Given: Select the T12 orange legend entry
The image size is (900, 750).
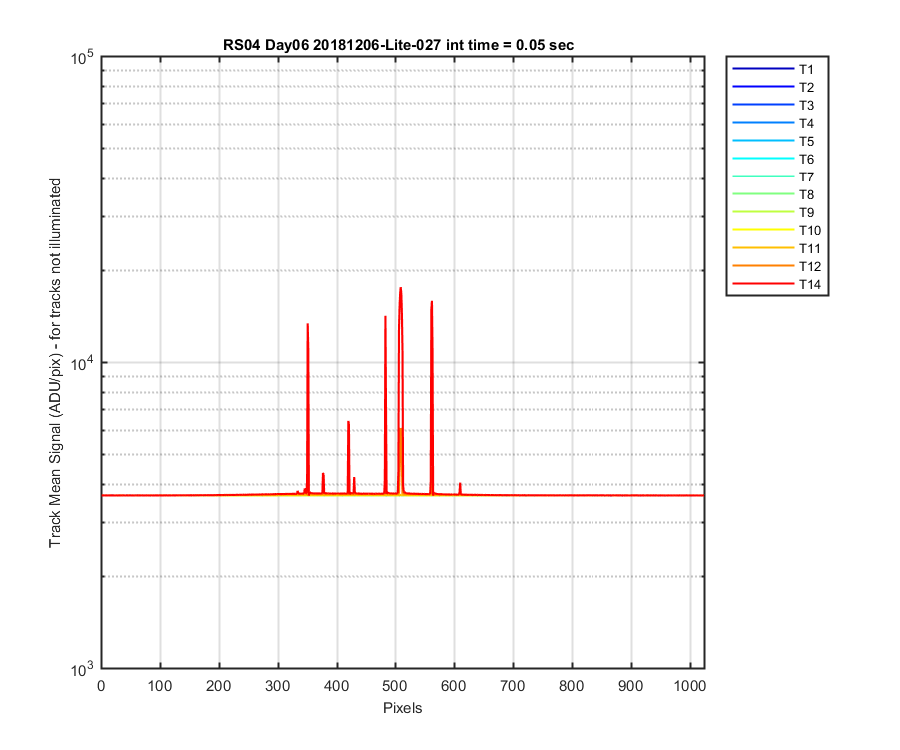Looking at the screenshot, I should point(777,266).
